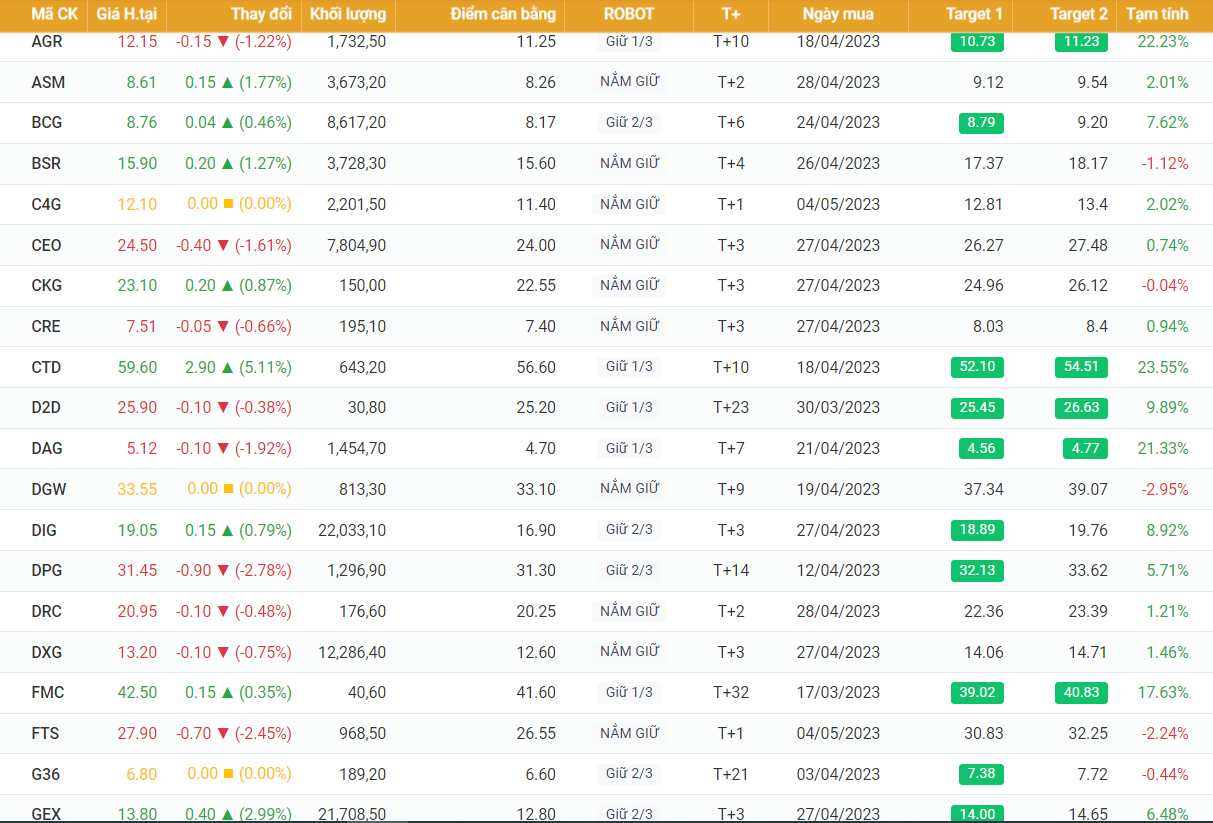Select the BSR ticker
This screenshot has height=823, width=1213.
click(46, 163)
